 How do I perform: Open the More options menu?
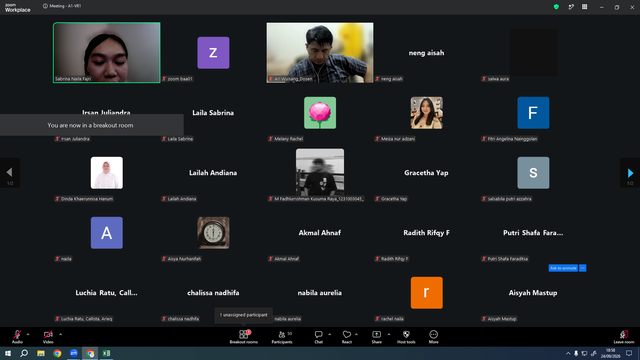click(433, 337)
